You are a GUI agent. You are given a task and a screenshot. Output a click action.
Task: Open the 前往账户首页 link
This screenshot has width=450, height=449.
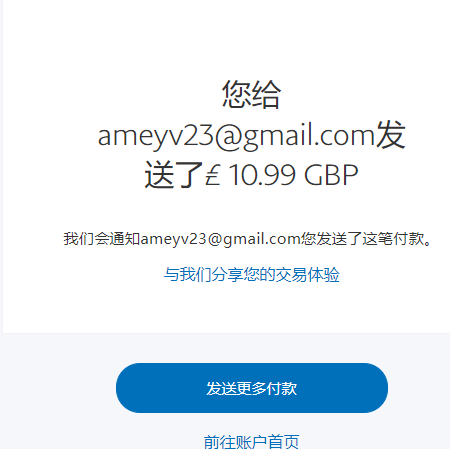(251, 441)
